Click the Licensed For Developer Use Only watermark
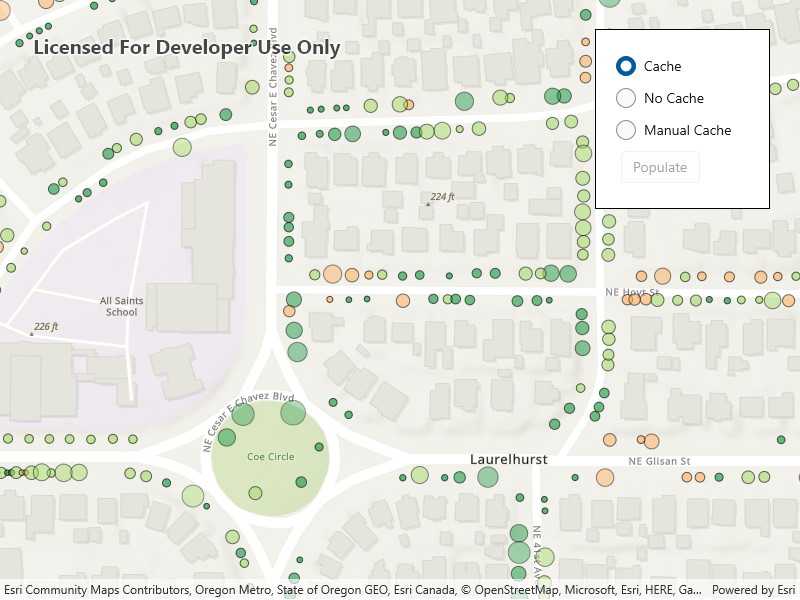Image resolution: width=800 pixels, height=600 pixels. pos(187,48)
